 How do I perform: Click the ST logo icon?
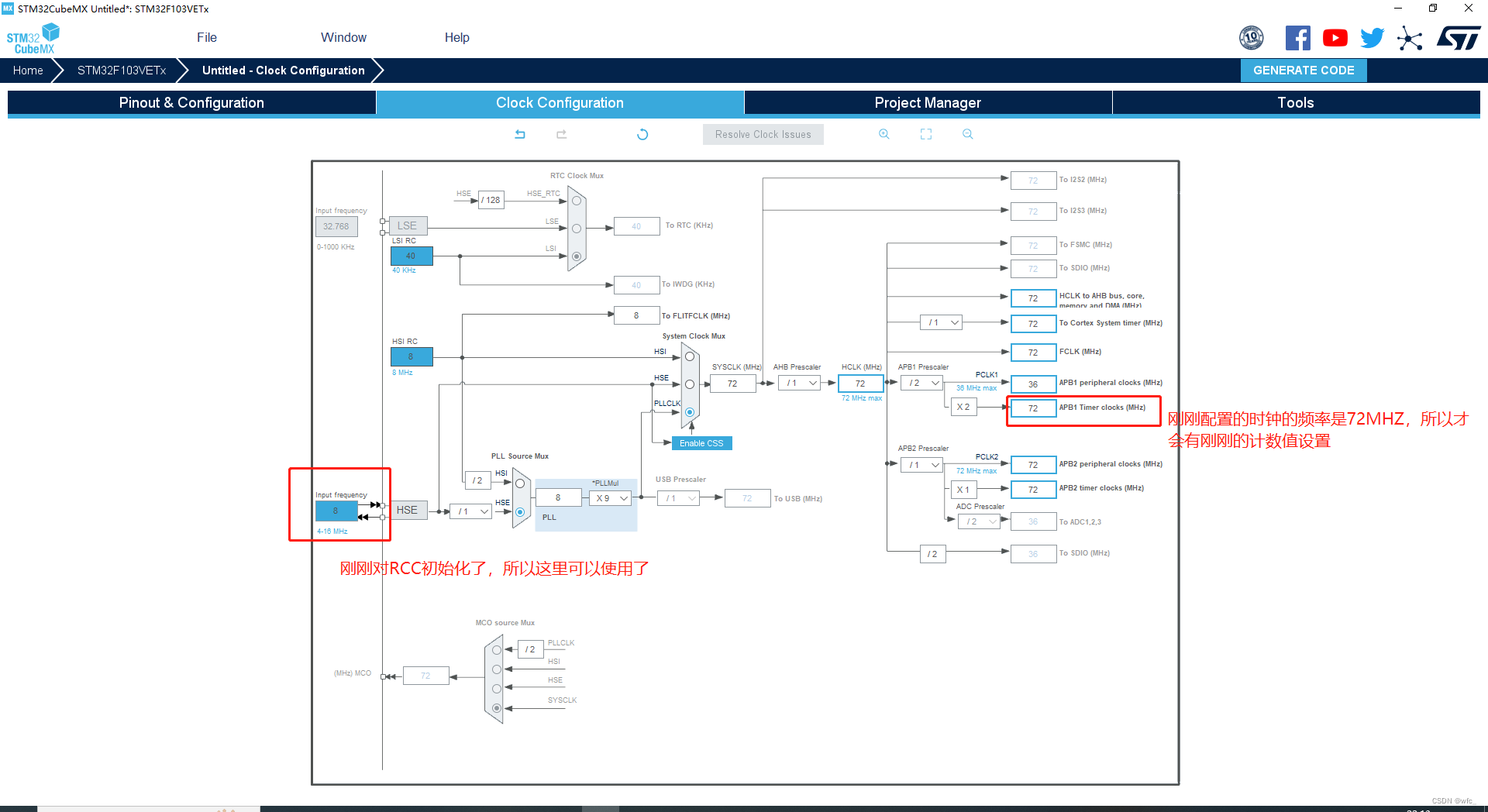(x=1458, y=38)
